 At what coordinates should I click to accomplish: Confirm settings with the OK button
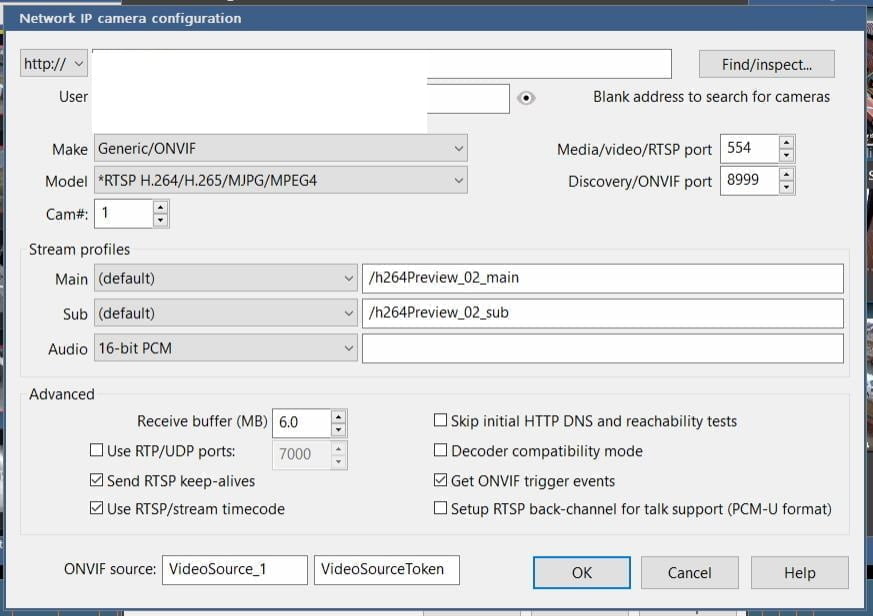[x=582, y=573]
